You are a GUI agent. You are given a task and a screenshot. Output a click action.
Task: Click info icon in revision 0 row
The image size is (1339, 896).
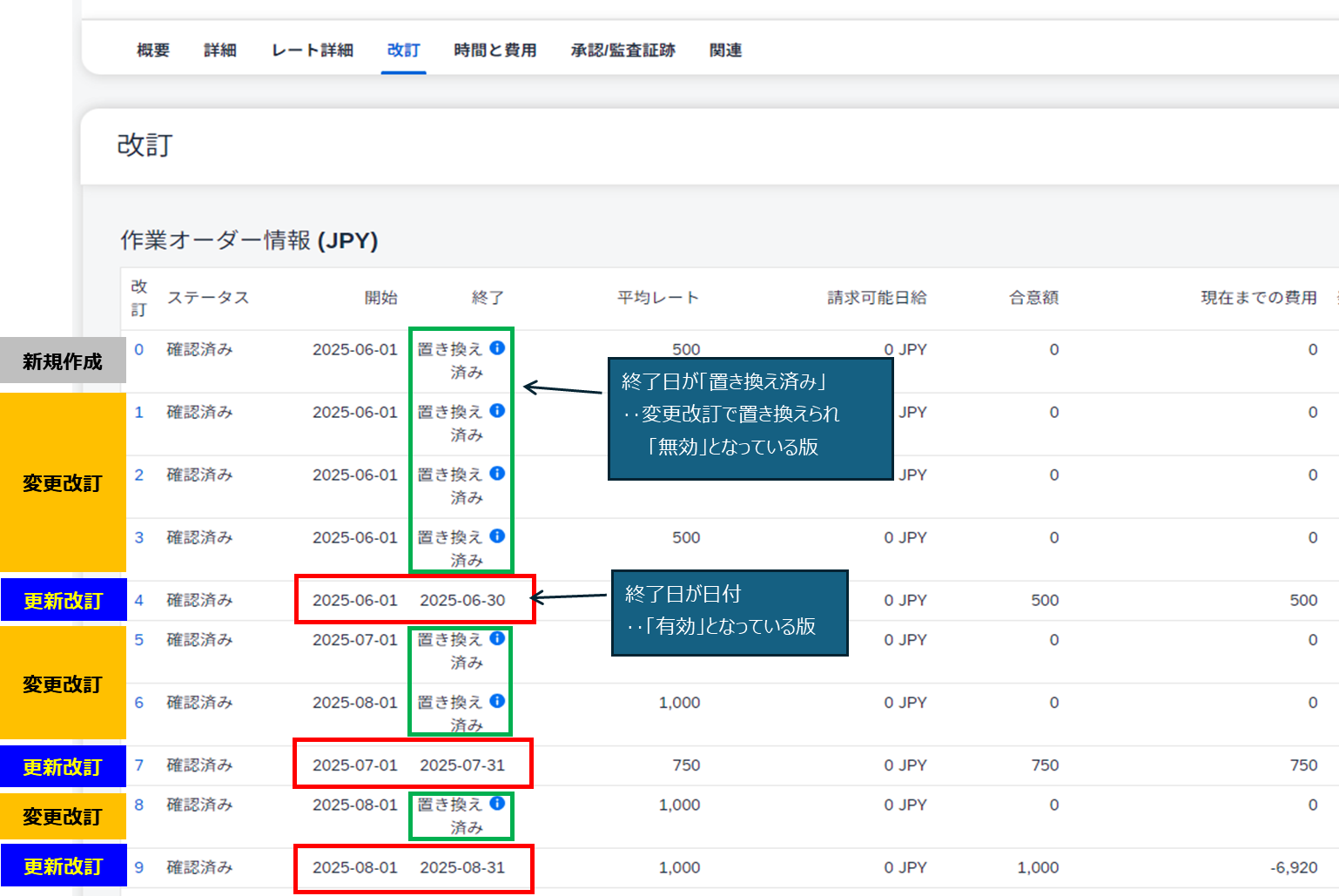[x=497, y=348]
